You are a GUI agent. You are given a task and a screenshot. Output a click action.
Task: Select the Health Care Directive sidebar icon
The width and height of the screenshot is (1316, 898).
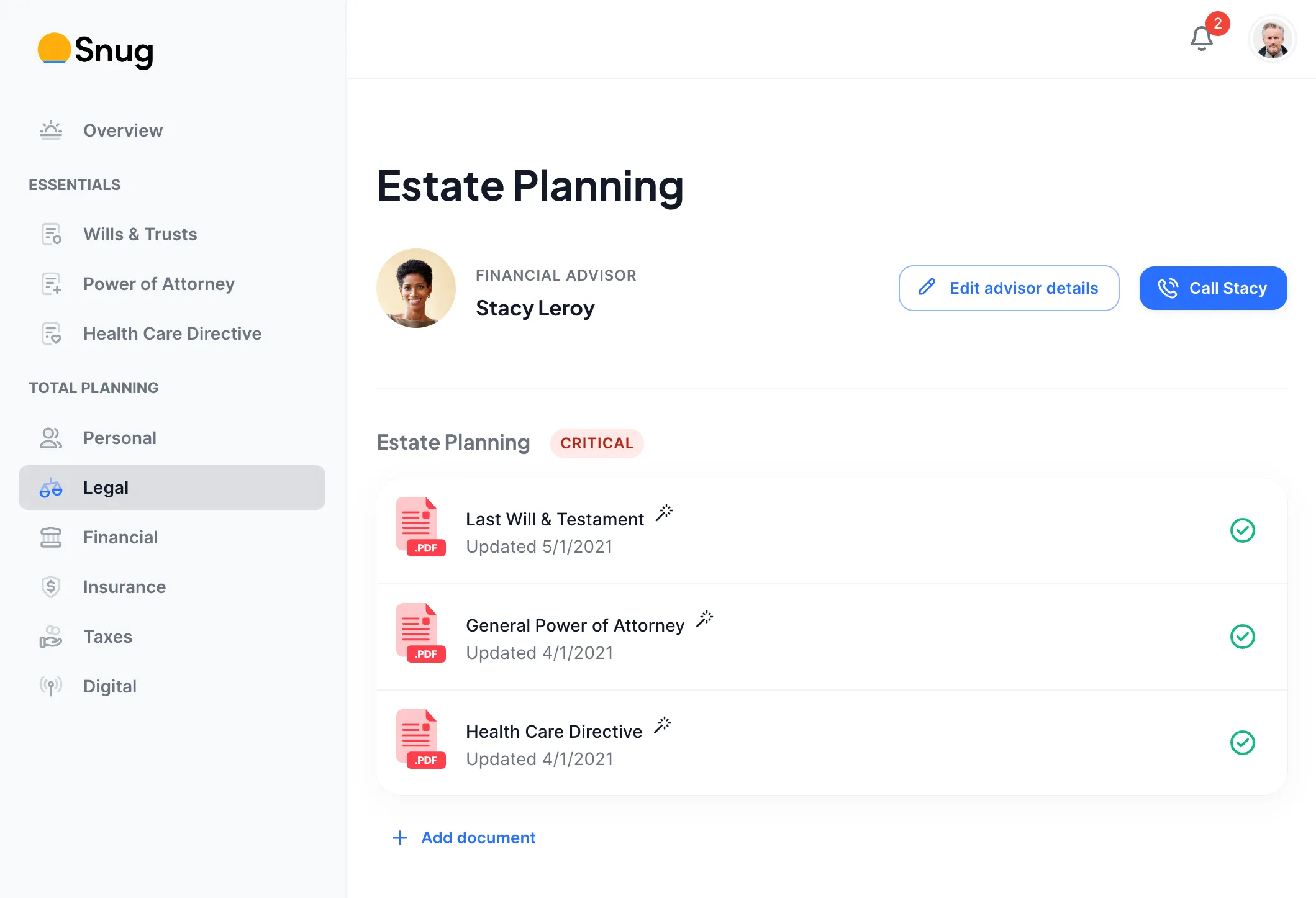[51, 333]
